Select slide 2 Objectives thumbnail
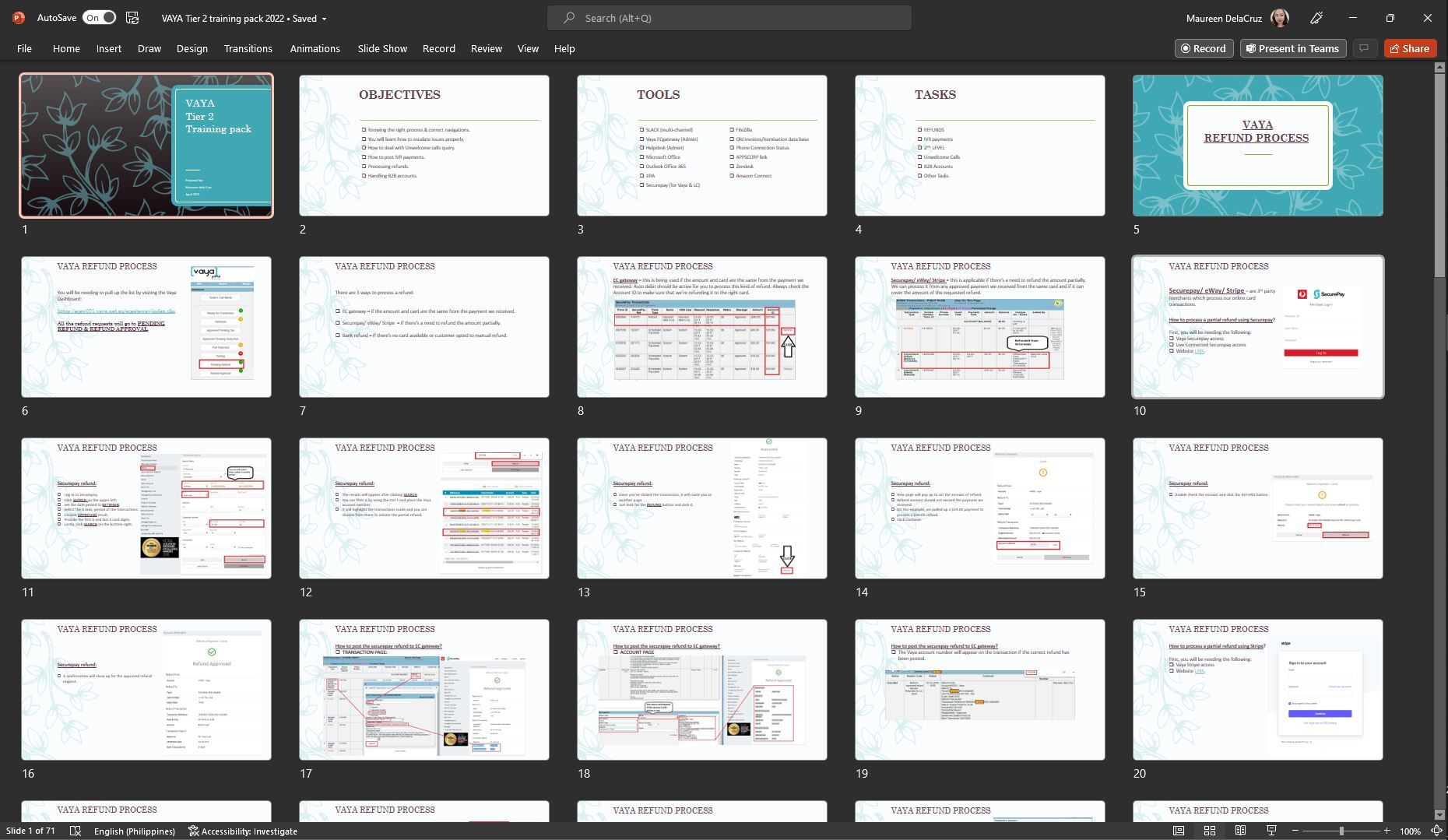The height and width of the screenshot is (840, 1448). (x=424, y=146)
